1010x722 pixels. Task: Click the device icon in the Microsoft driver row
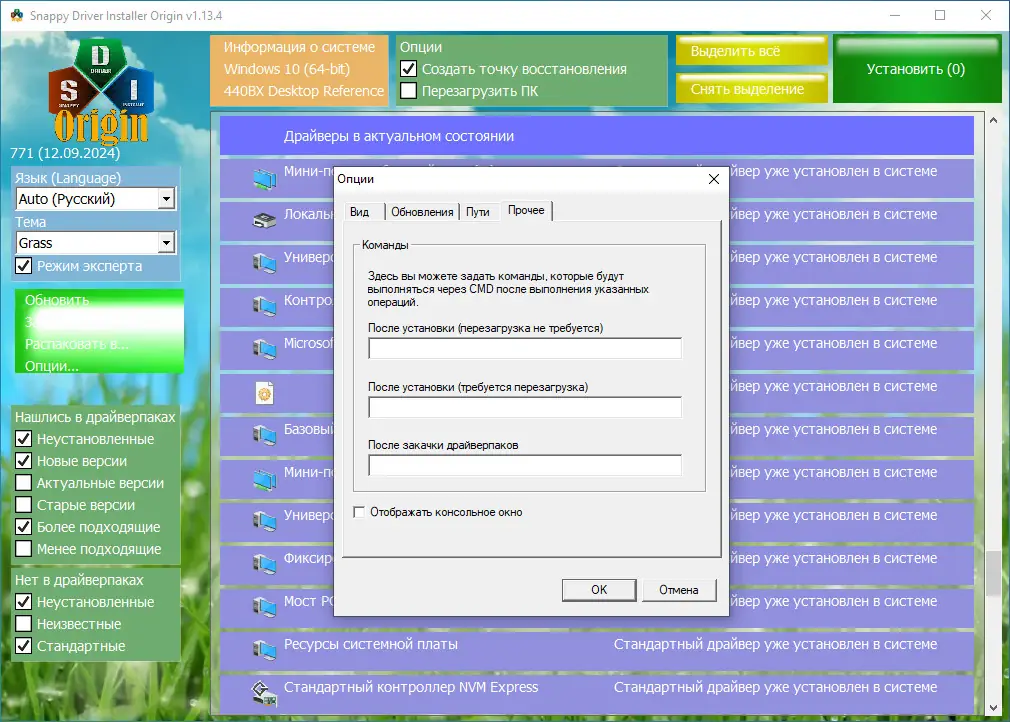264,349
